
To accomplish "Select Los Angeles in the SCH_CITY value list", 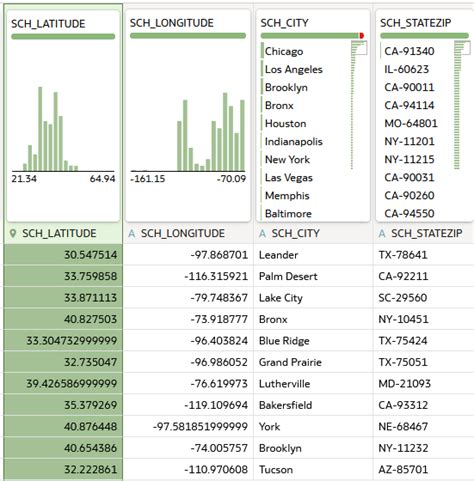I will (294, 69).
